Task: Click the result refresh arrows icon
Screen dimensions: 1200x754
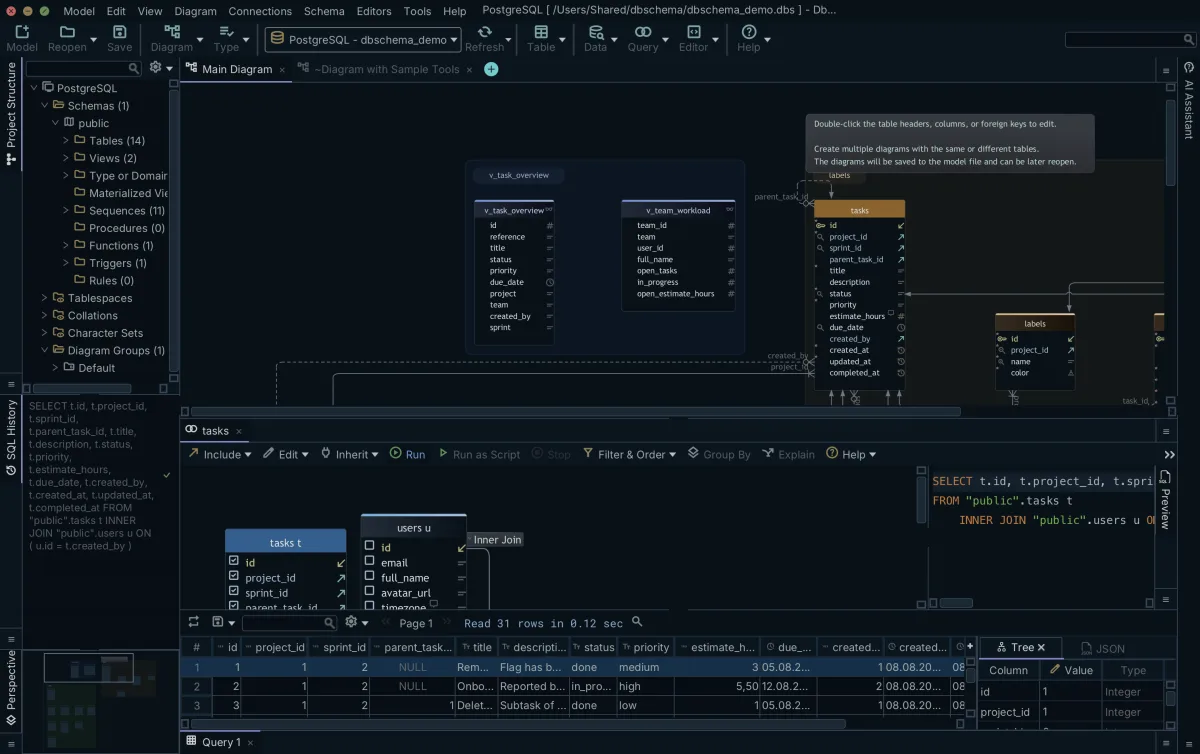Action: coord(194,622)
